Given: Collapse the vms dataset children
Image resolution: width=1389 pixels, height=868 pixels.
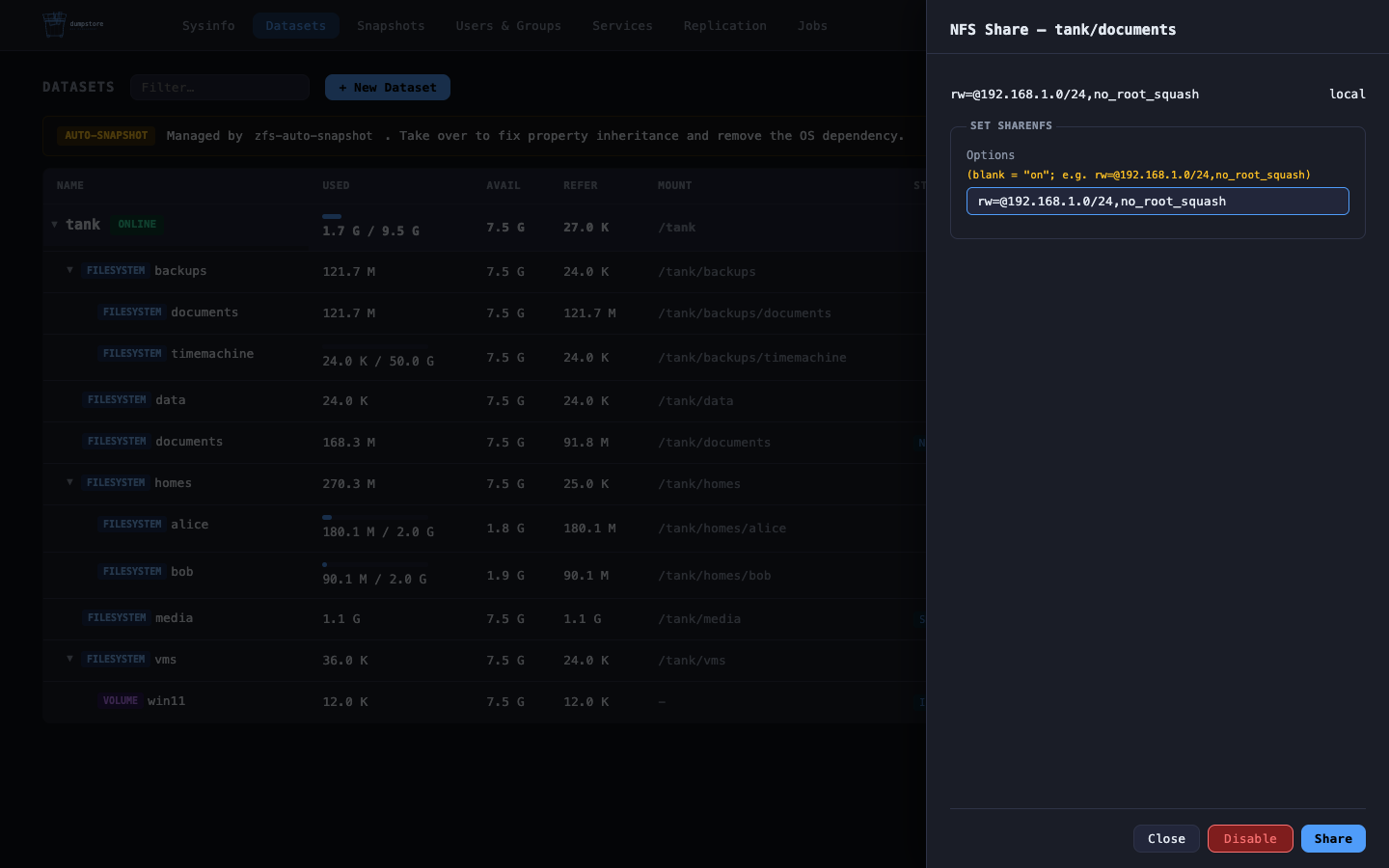Looking at the screenshot, I should 69,659.
